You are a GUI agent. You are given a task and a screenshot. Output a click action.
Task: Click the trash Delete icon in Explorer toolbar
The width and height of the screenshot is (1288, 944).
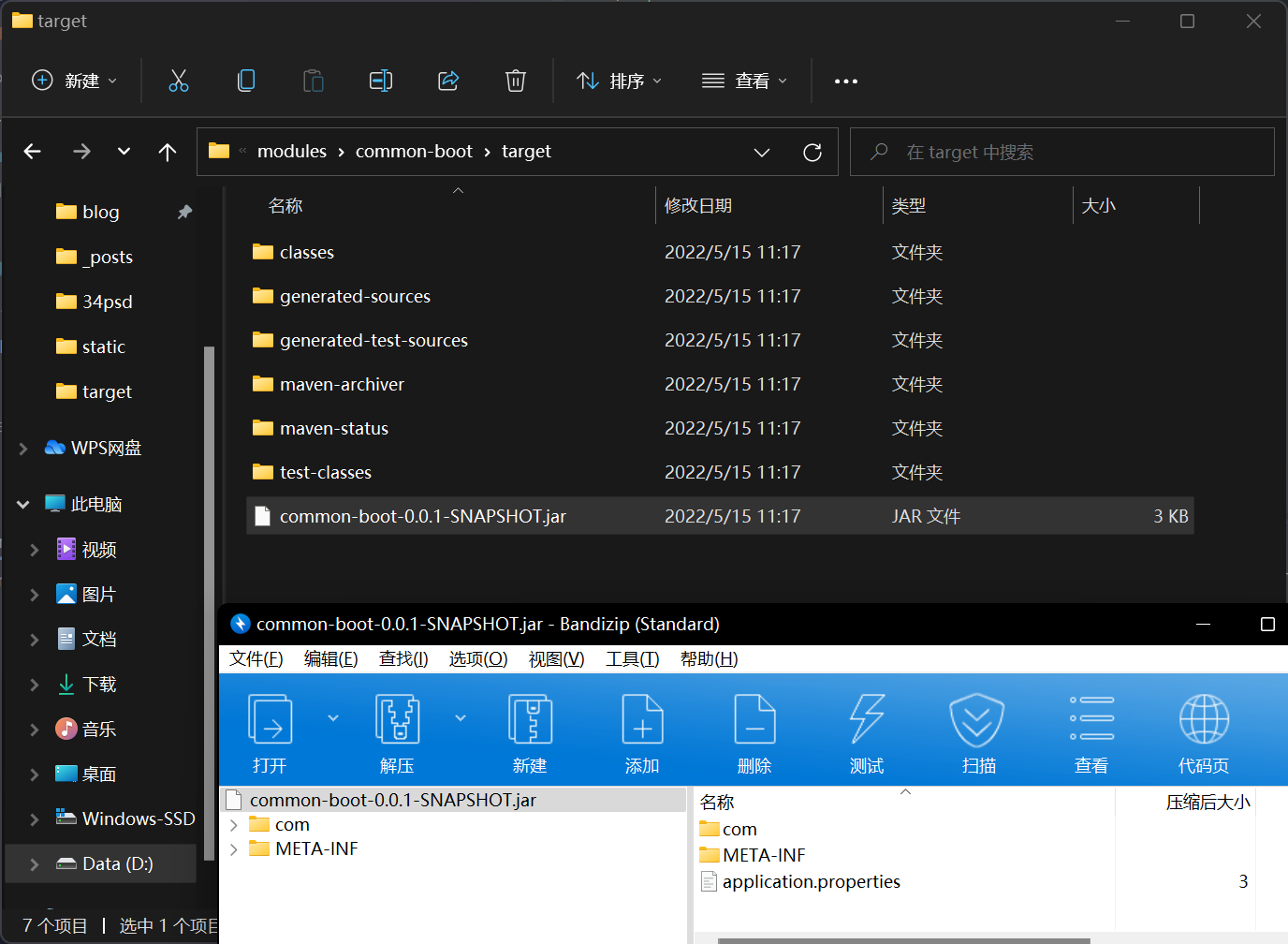click(x=515, y=81)
